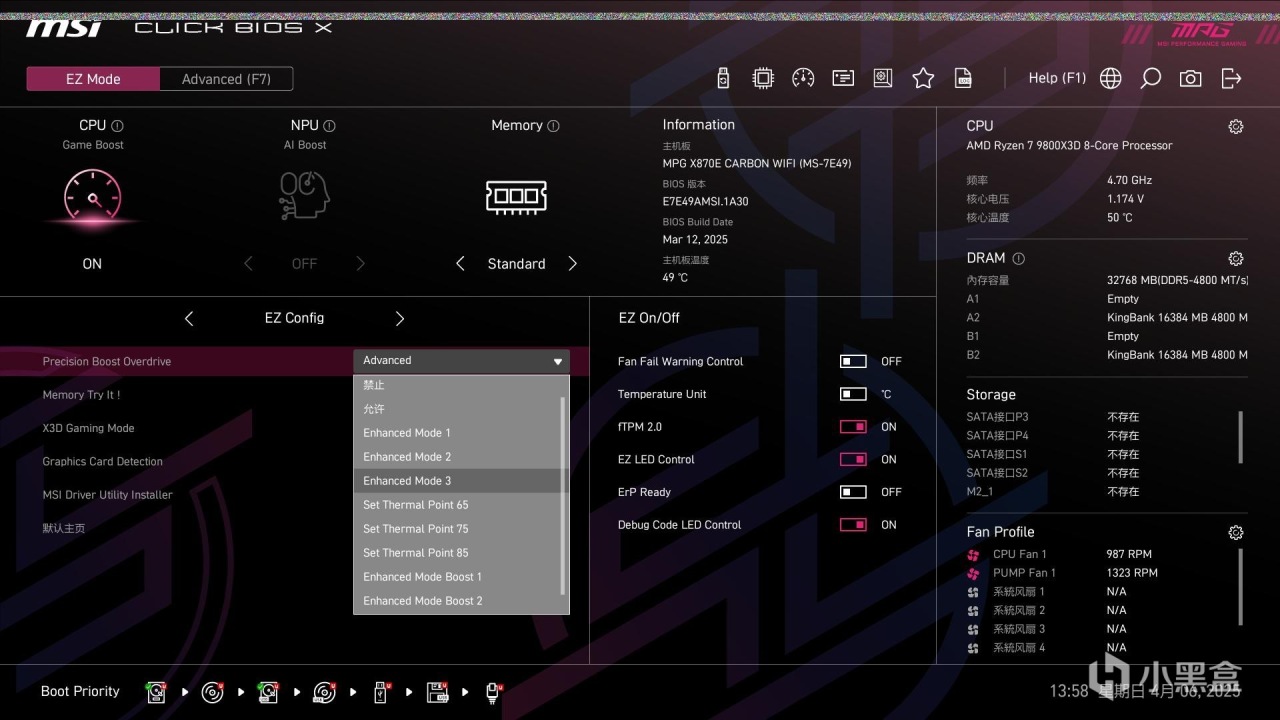Switch to Advanced (F7) mode
Image resolution: width=1280 pixels, height=720 pixels.
click(226, 79)
